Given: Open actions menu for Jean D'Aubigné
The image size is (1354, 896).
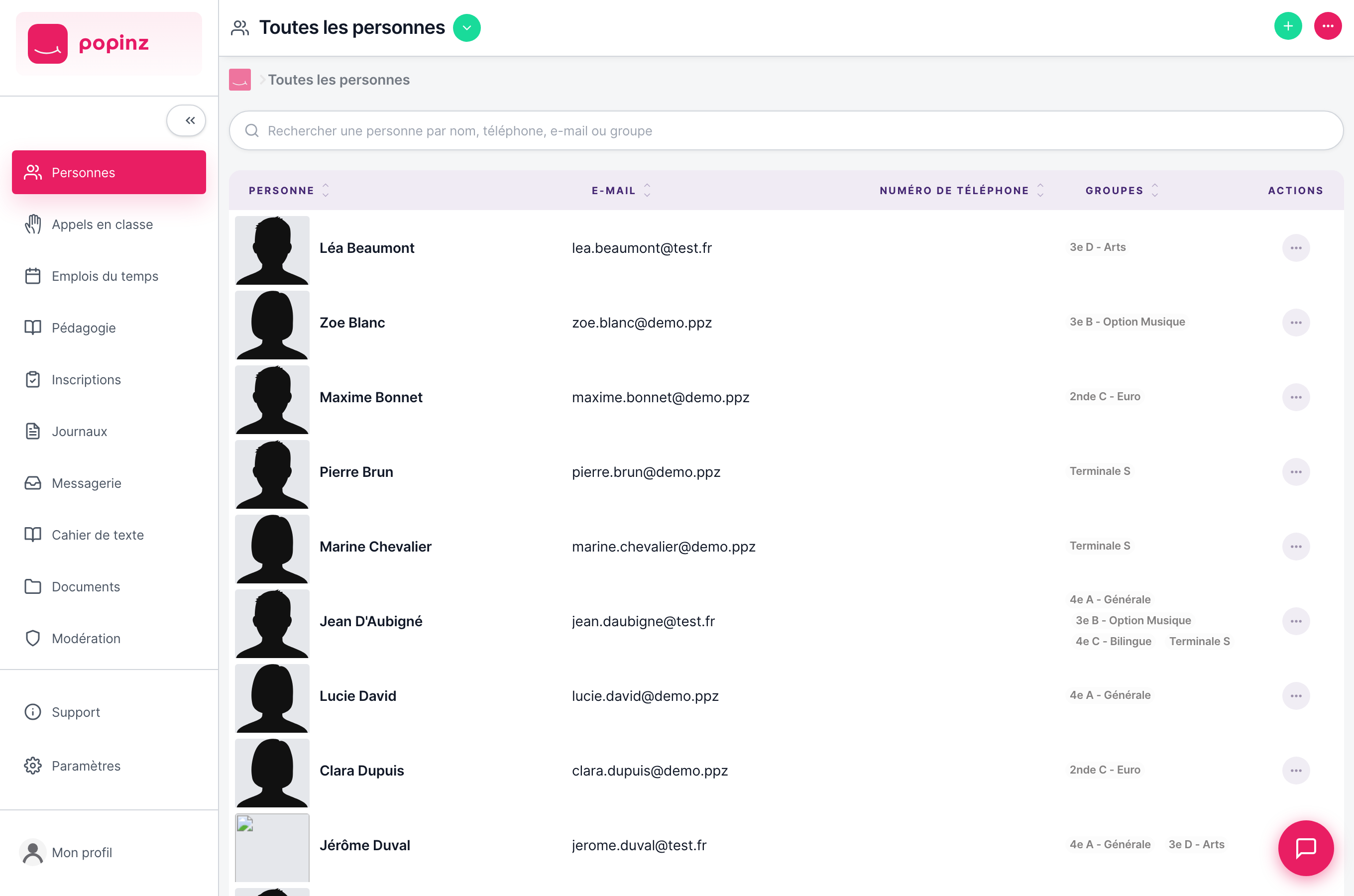Looking at the screenshot, I should (x=1296, y=621).
